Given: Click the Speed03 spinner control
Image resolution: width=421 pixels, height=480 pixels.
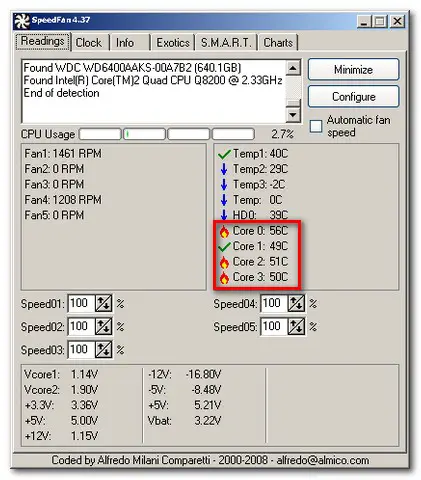Looking at the screenshot, I should click(x=103, y=350).
